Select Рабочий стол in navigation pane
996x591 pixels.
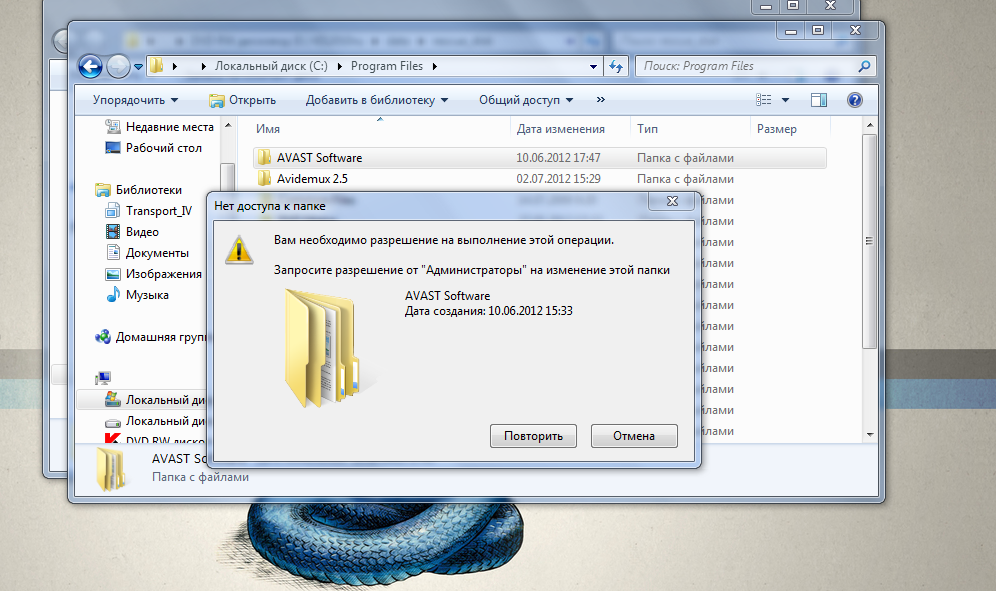point(164,148)
